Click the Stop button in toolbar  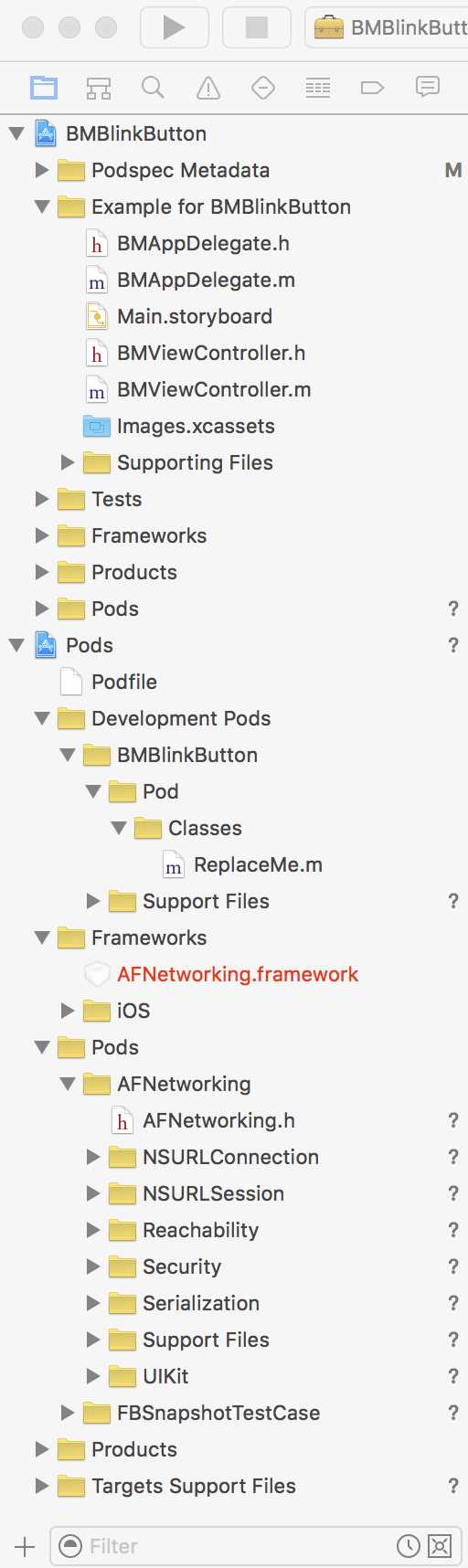click(x=257, y=27)
